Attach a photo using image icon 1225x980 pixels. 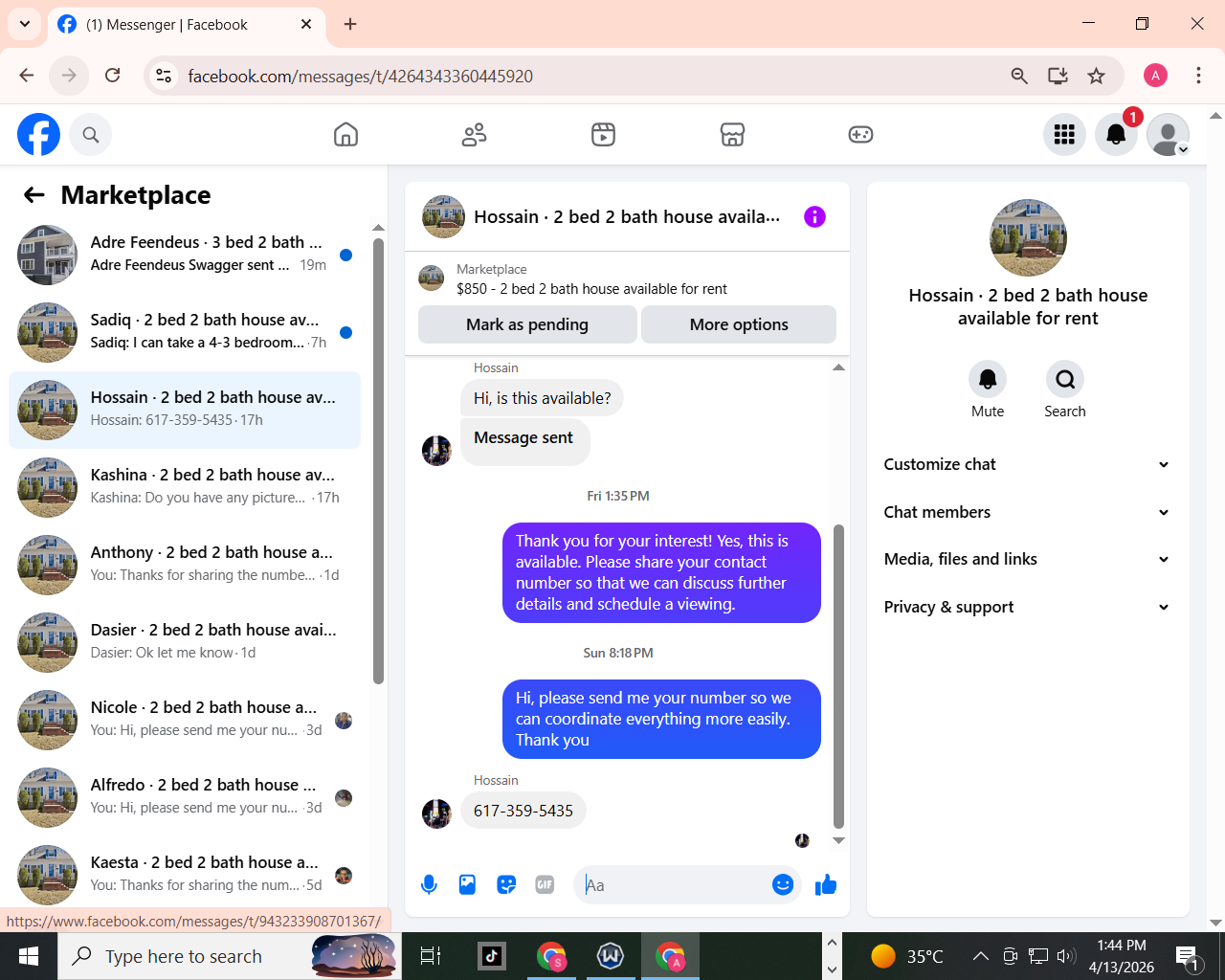point(467,885)
